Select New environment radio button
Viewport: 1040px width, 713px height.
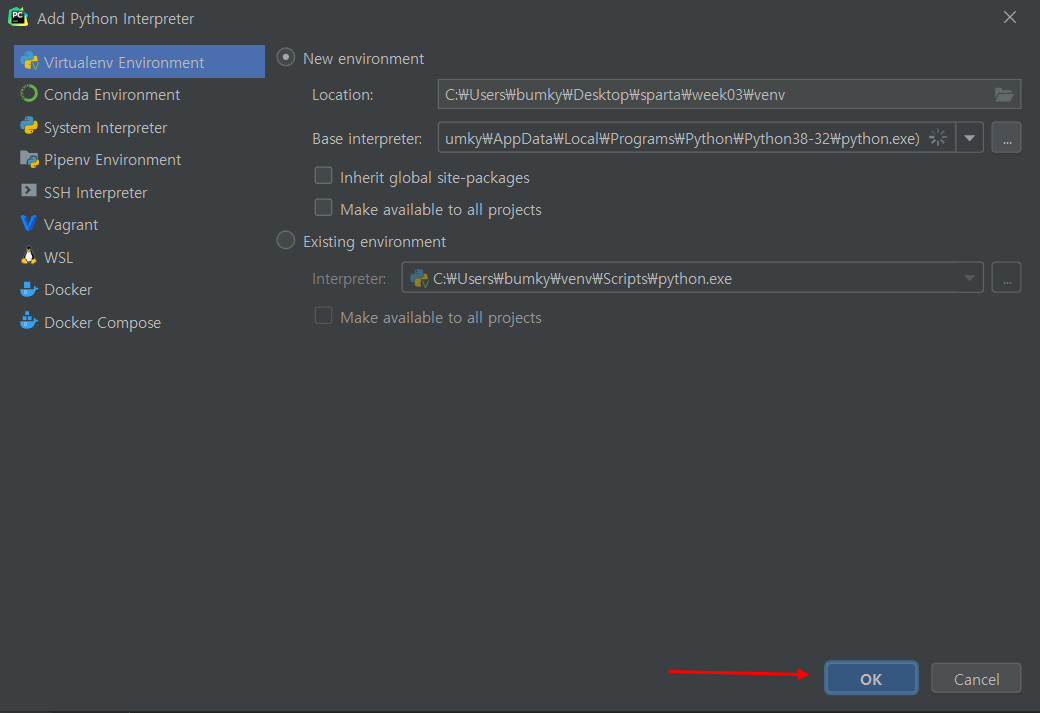(x=286, y=58)
